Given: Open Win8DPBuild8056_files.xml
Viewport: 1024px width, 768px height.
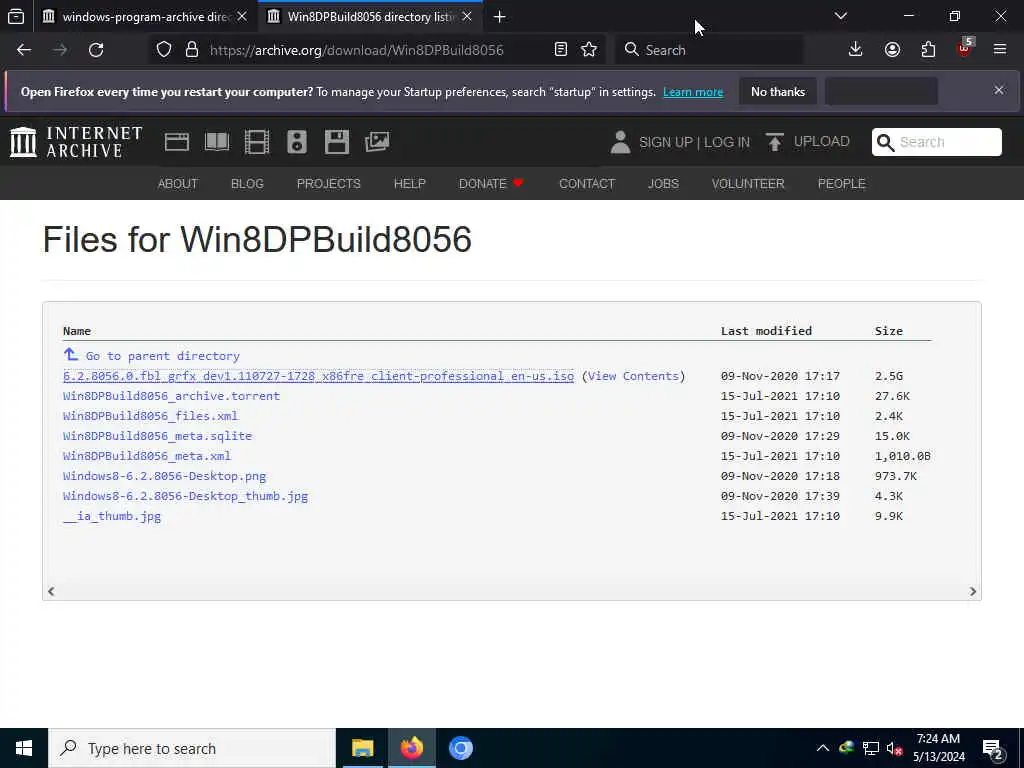Looking at the screenshot, I should click(x=150, y=416).
